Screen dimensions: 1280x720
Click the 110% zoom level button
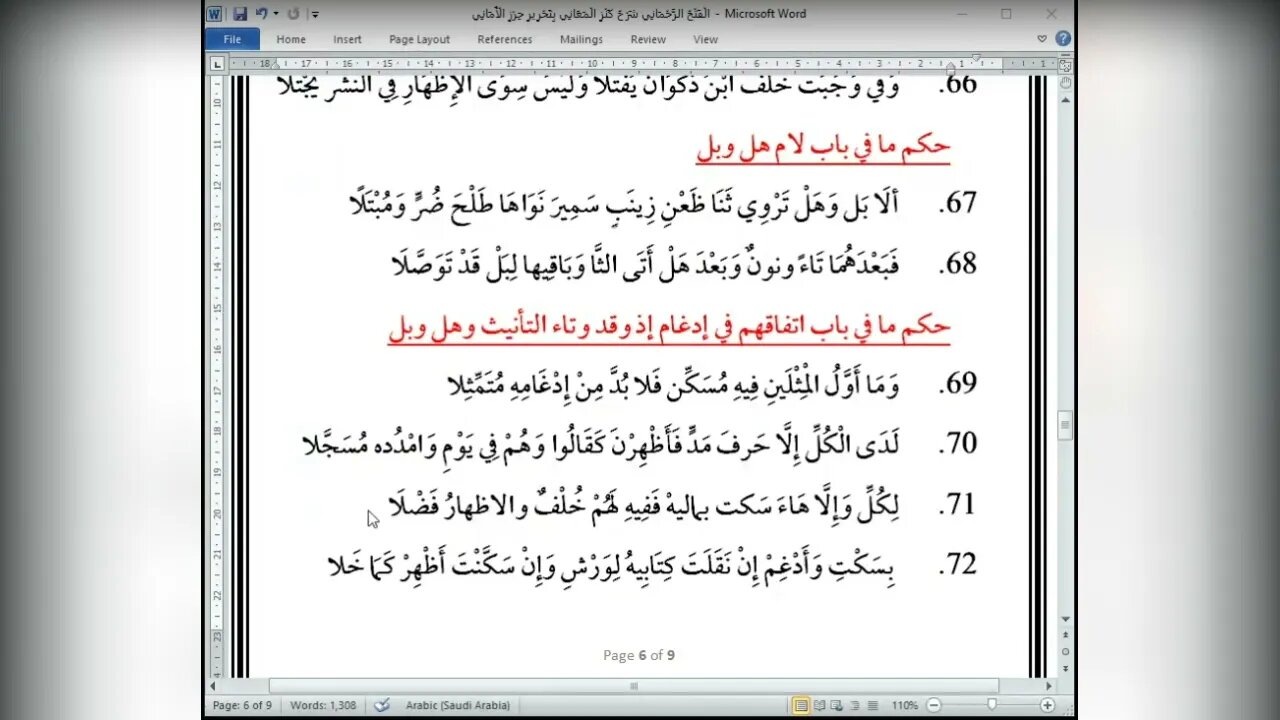tap(905, 705)
